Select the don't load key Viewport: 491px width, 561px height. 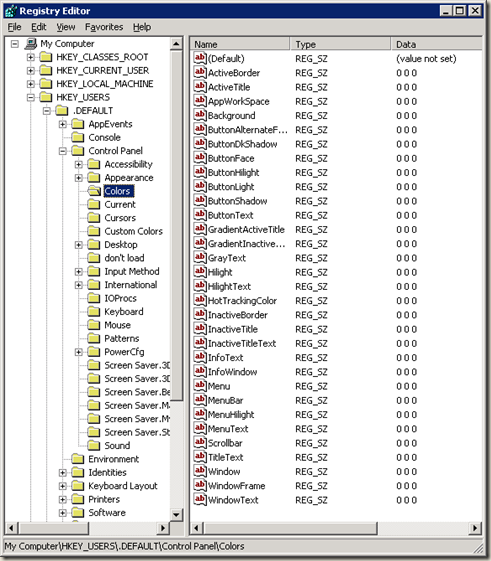pyautogui.click(x=124, y=258)
